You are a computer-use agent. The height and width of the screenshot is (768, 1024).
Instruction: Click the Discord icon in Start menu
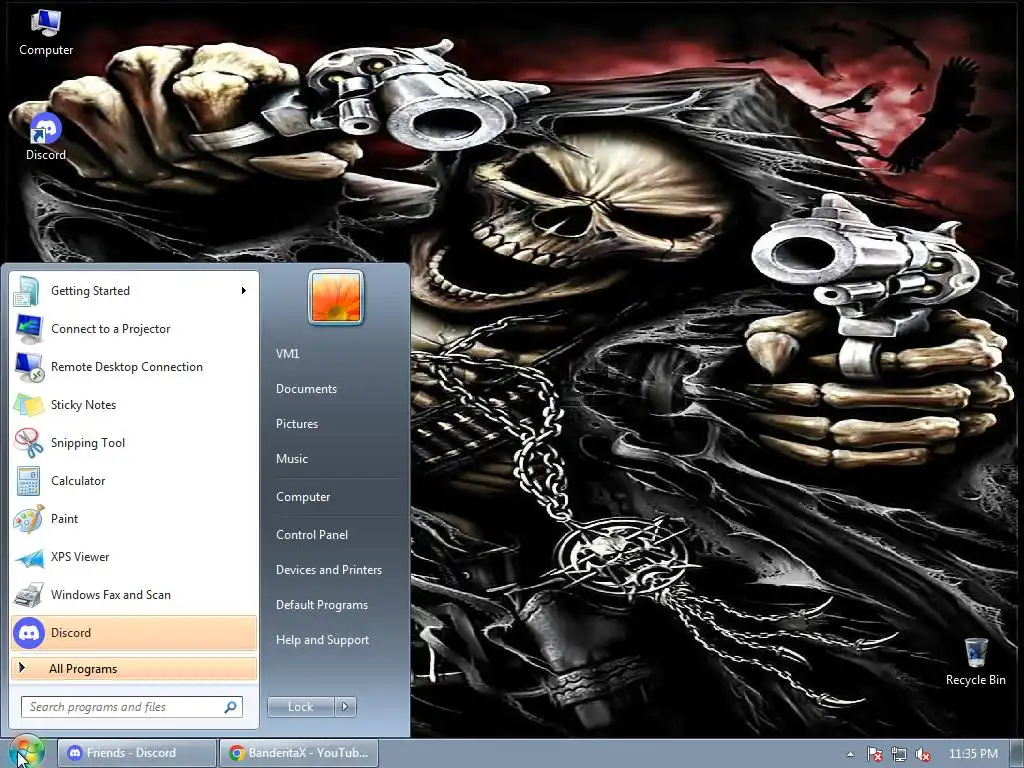click(x=29, y=633)
